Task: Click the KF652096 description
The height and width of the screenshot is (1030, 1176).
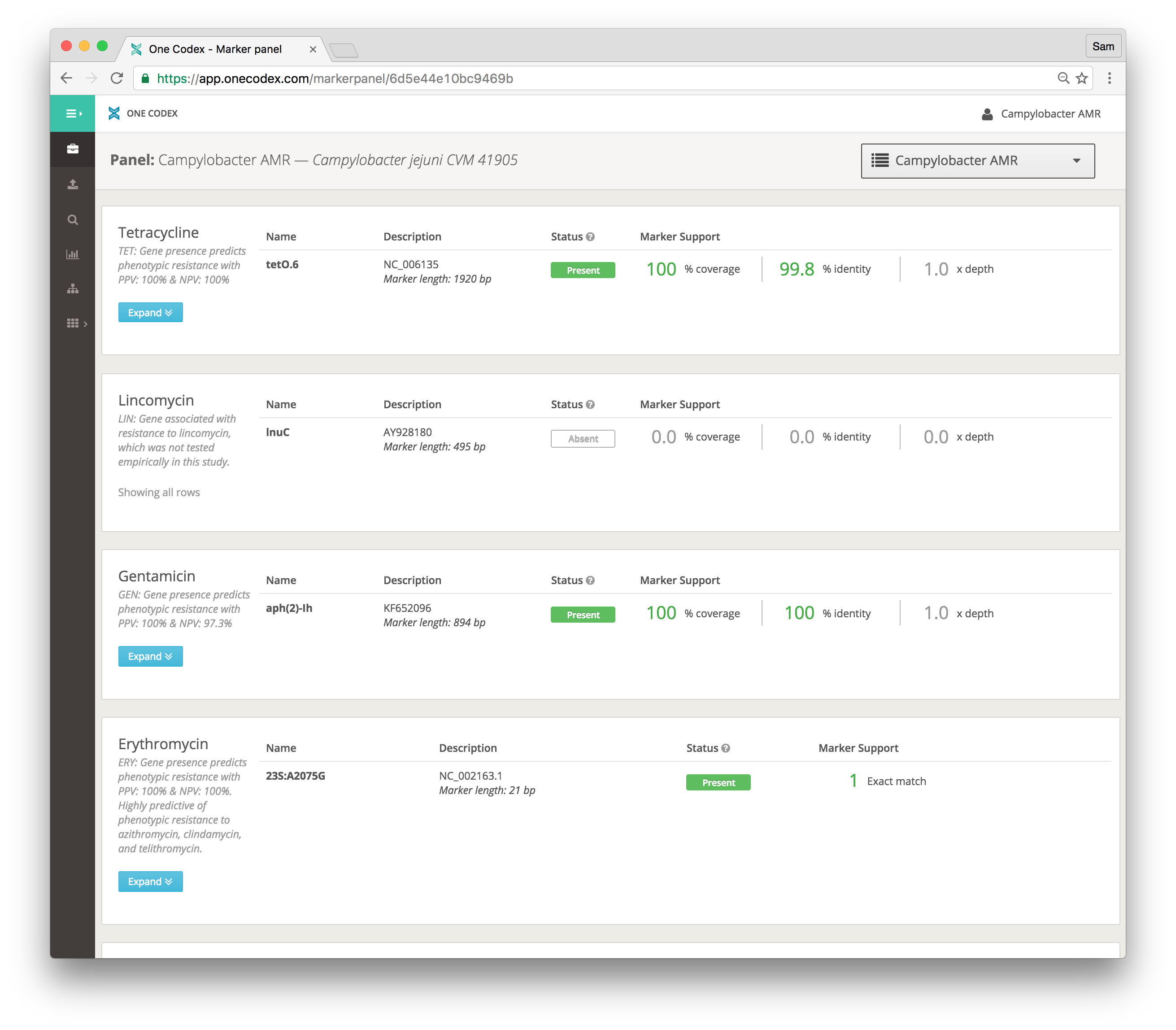Action: tap(407, 608)
